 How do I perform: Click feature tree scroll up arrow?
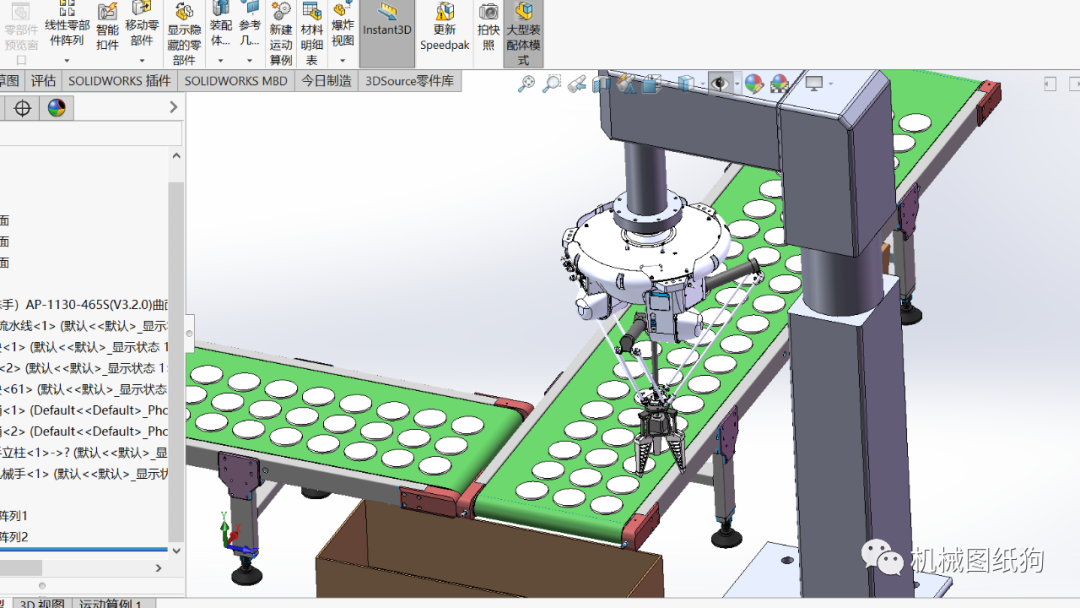click(176, 156)
